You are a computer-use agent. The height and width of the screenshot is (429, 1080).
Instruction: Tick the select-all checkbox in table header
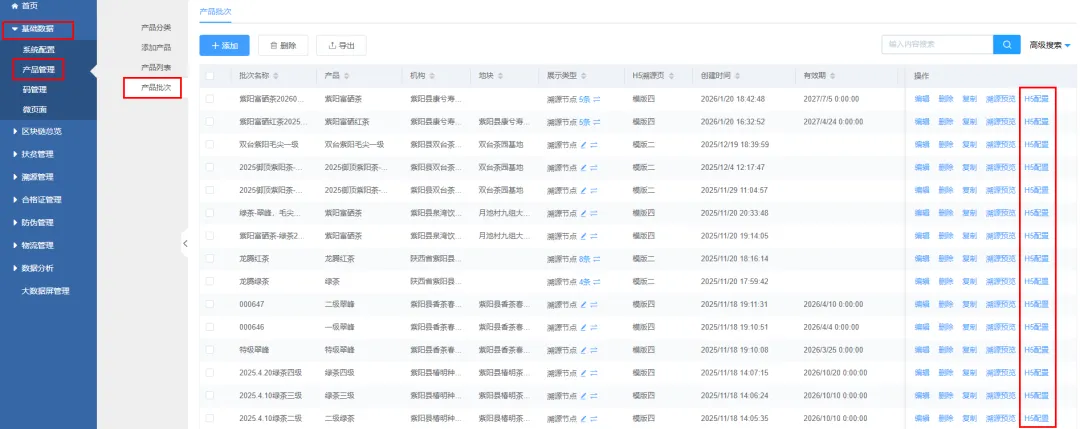tap(209, 76)
